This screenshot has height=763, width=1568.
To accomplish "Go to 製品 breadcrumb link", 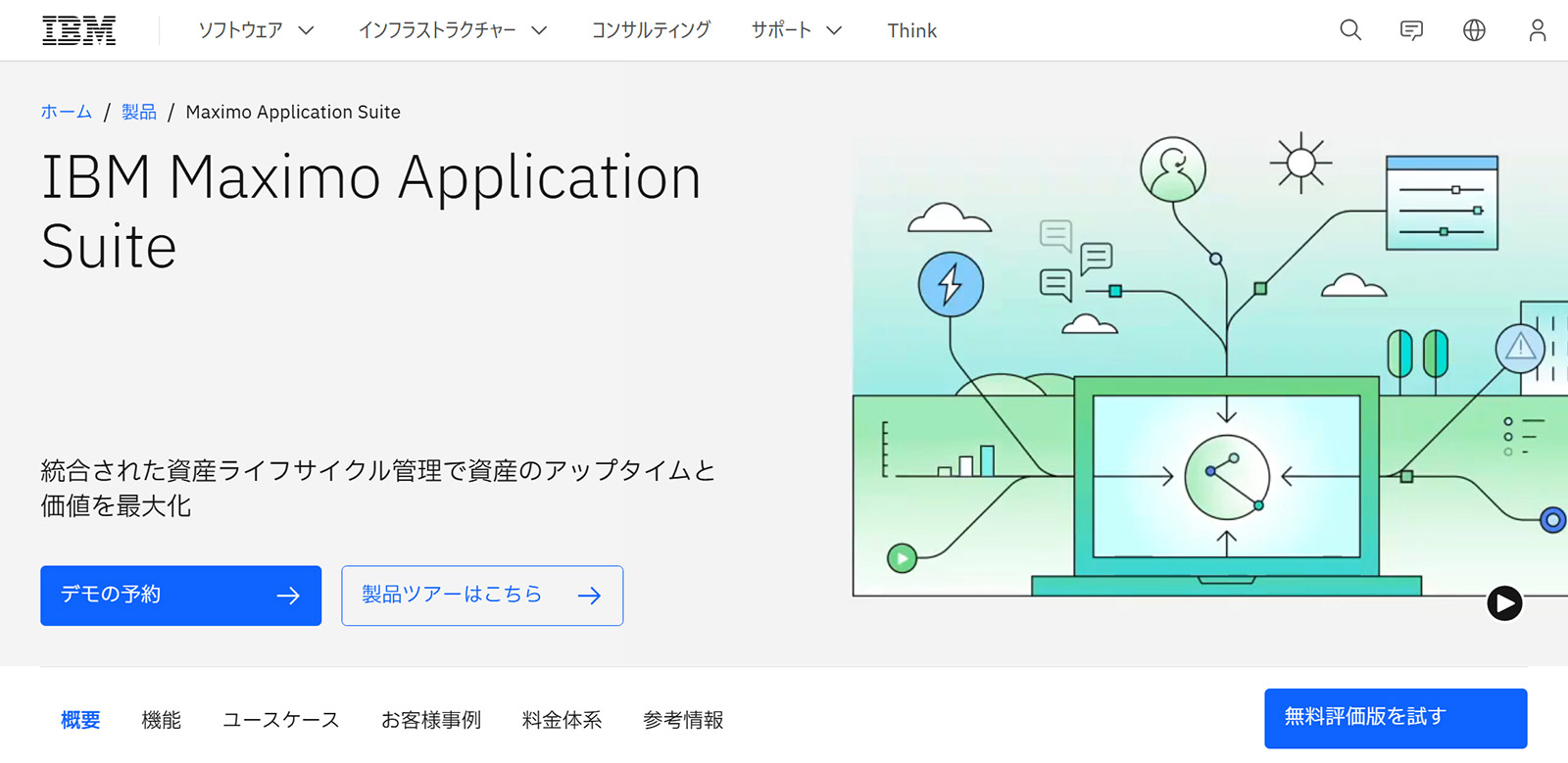I will click(x=139, y=112).
